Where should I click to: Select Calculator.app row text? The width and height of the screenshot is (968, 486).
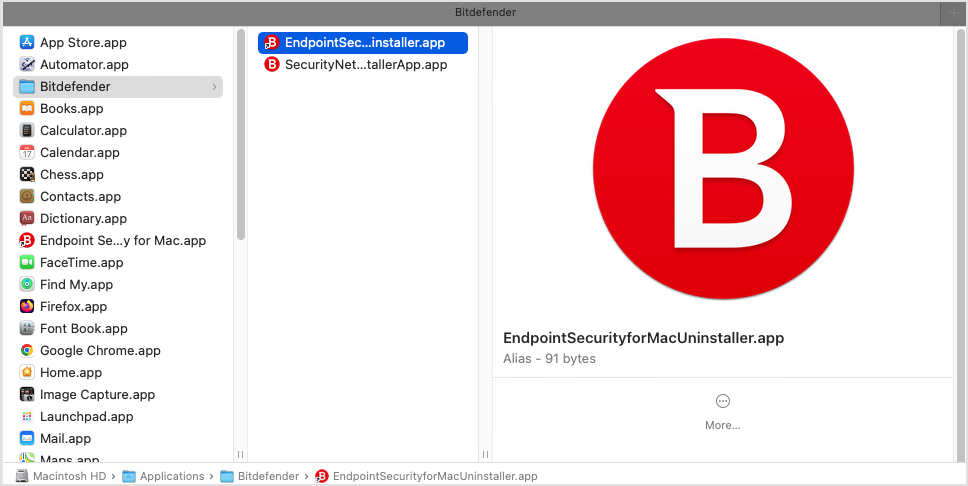[x=83, y=130]
